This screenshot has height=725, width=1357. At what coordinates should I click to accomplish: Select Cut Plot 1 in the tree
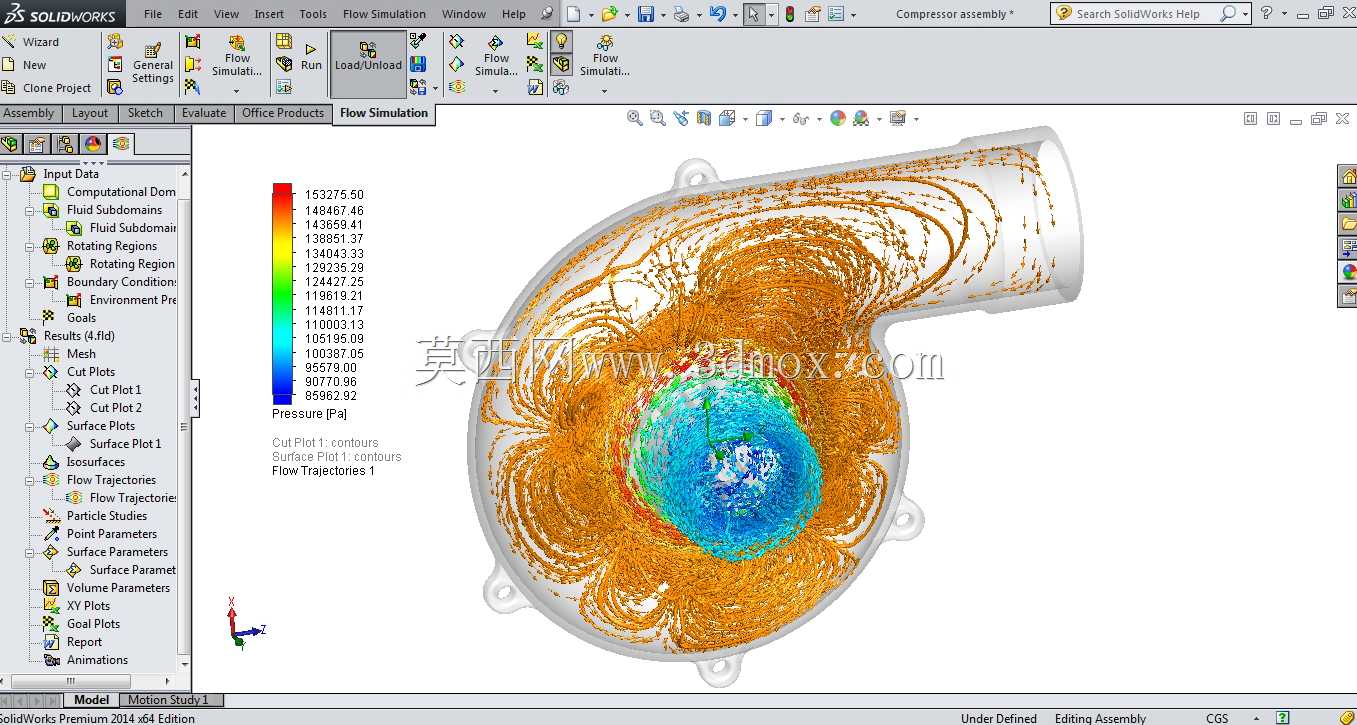point(115,390)
